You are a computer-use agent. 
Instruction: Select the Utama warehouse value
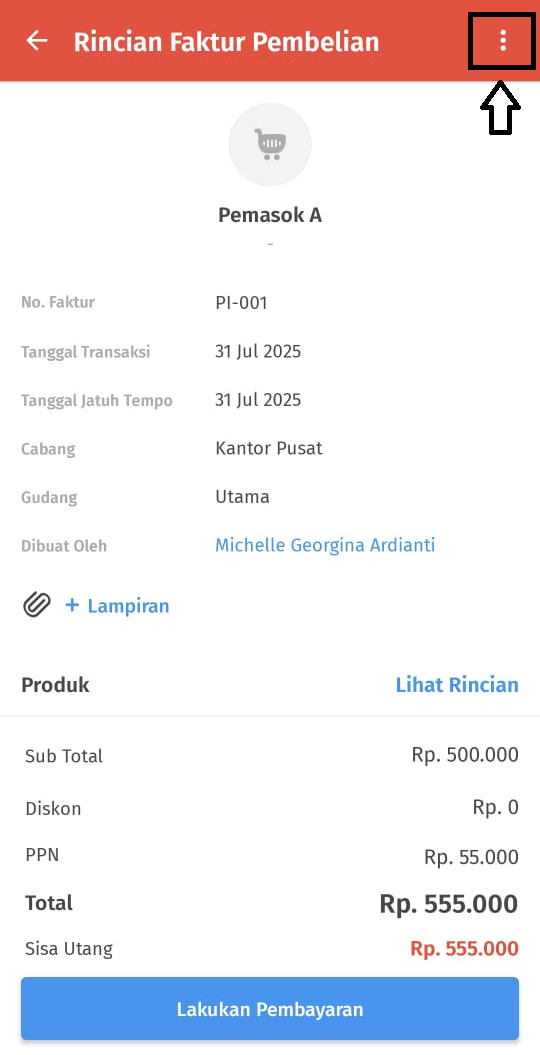pyautogui.click(x=242, y=497)
